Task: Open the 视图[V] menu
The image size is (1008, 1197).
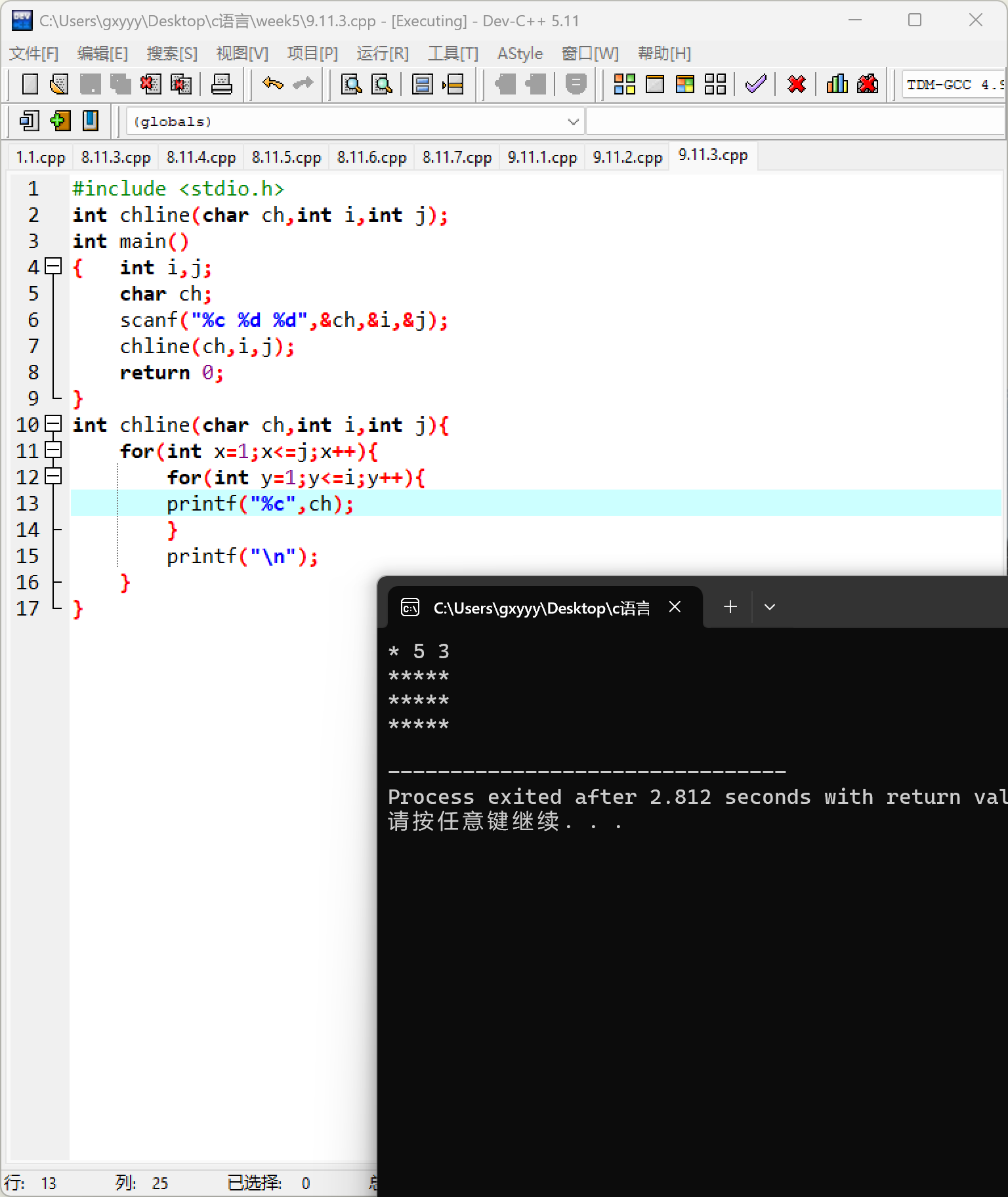Action: [242, 53]
